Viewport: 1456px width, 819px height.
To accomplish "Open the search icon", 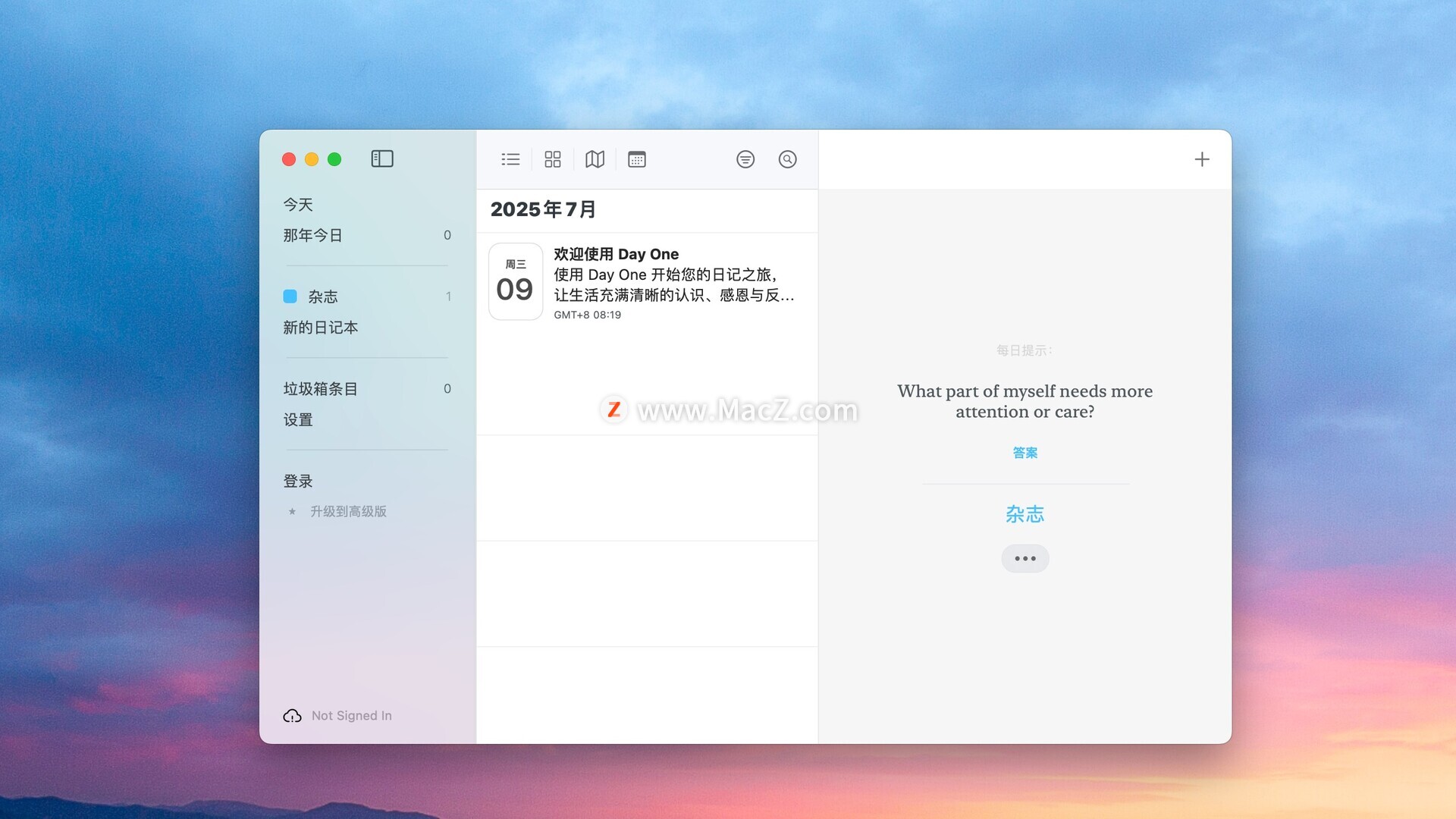I will tap(788, 159).
